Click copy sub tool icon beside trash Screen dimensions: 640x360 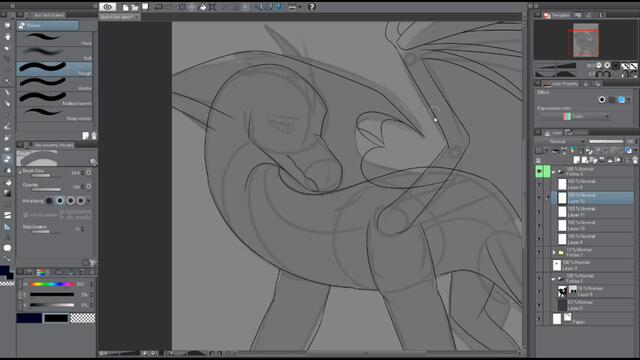[85, 136]
